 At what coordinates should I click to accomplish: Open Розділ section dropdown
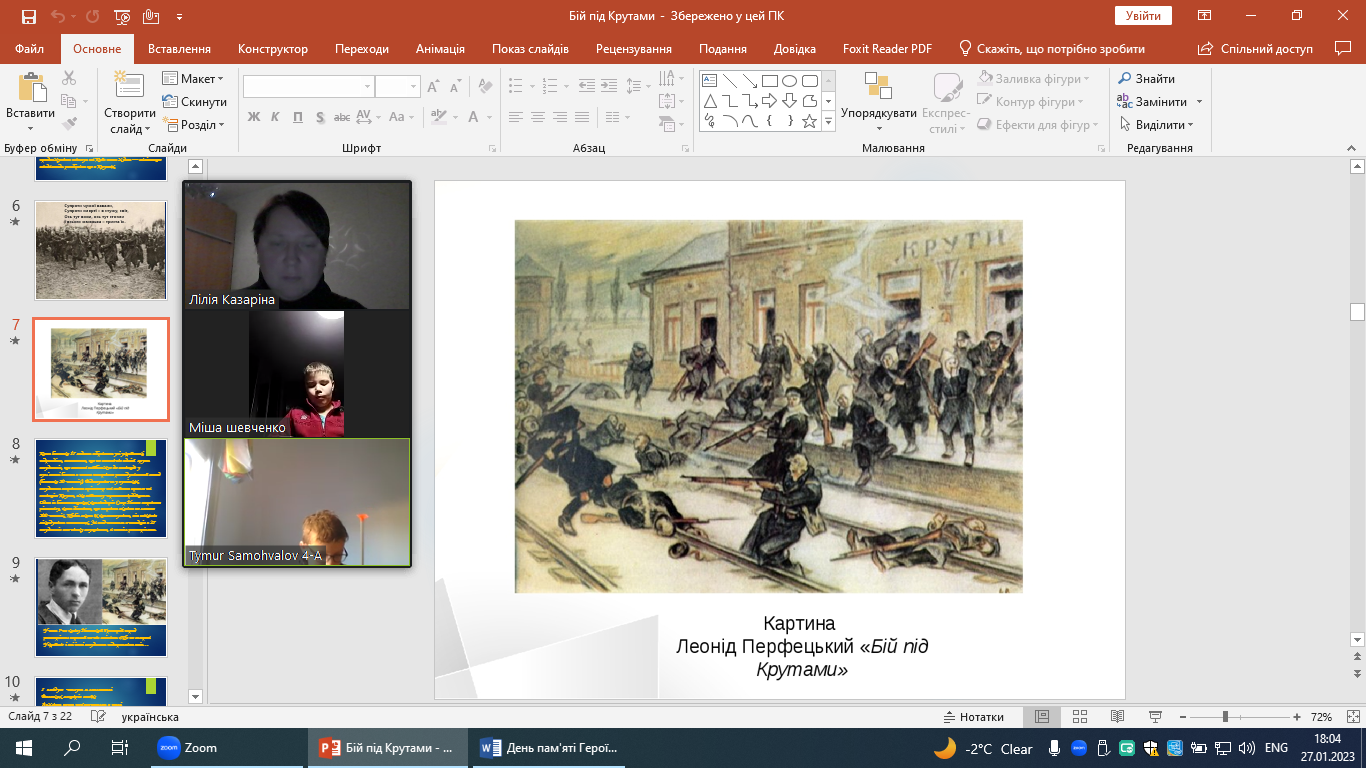193,125
